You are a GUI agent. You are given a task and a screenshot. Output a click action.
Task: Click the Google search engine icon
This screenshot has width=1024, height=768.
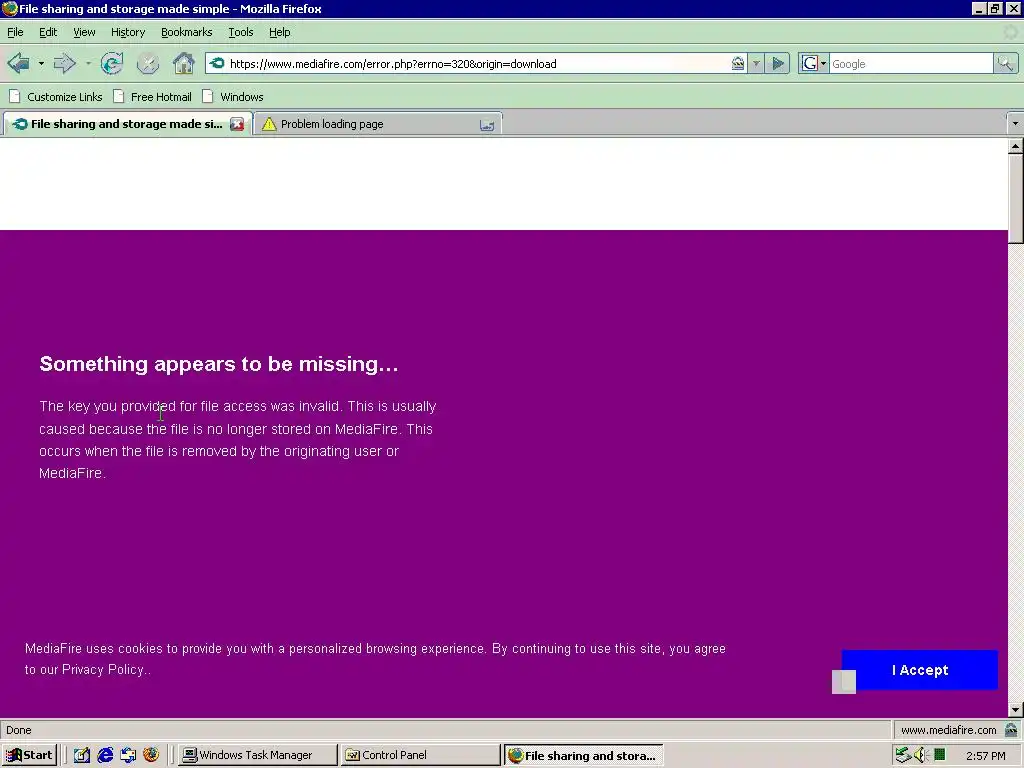pyautogui.click(x=810, y=63)
